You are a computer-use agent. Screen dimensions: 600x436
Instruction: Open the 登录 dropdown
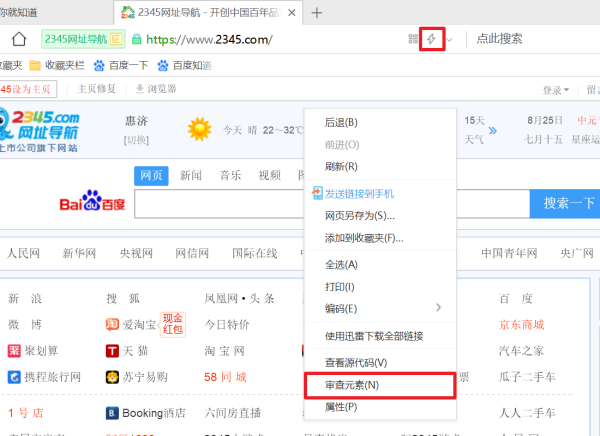click(556, 90)
